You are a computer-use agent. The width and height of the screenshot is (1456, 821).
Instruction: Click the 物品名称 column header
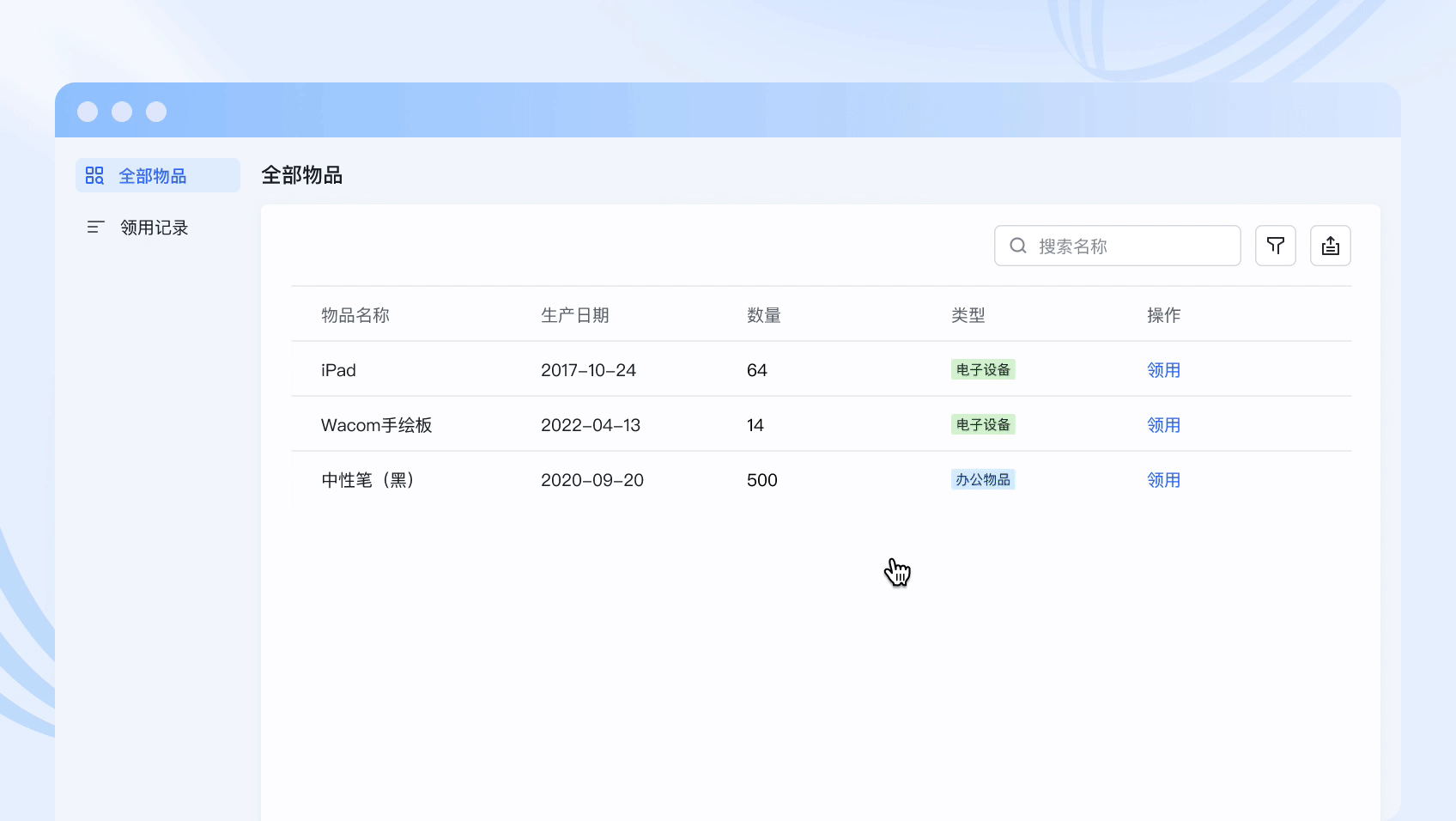(x=355, y=315)
